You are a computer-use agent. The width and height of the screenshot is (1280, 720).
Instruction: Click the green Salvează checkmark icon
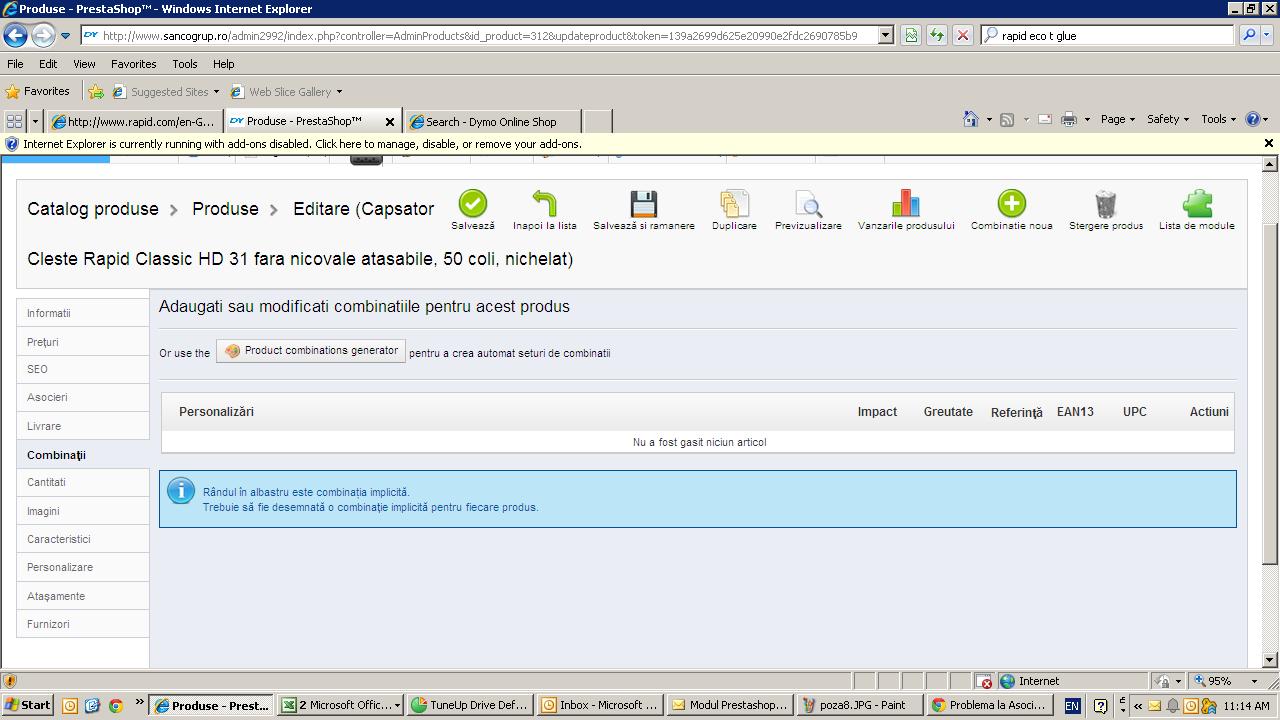point(473,204)
